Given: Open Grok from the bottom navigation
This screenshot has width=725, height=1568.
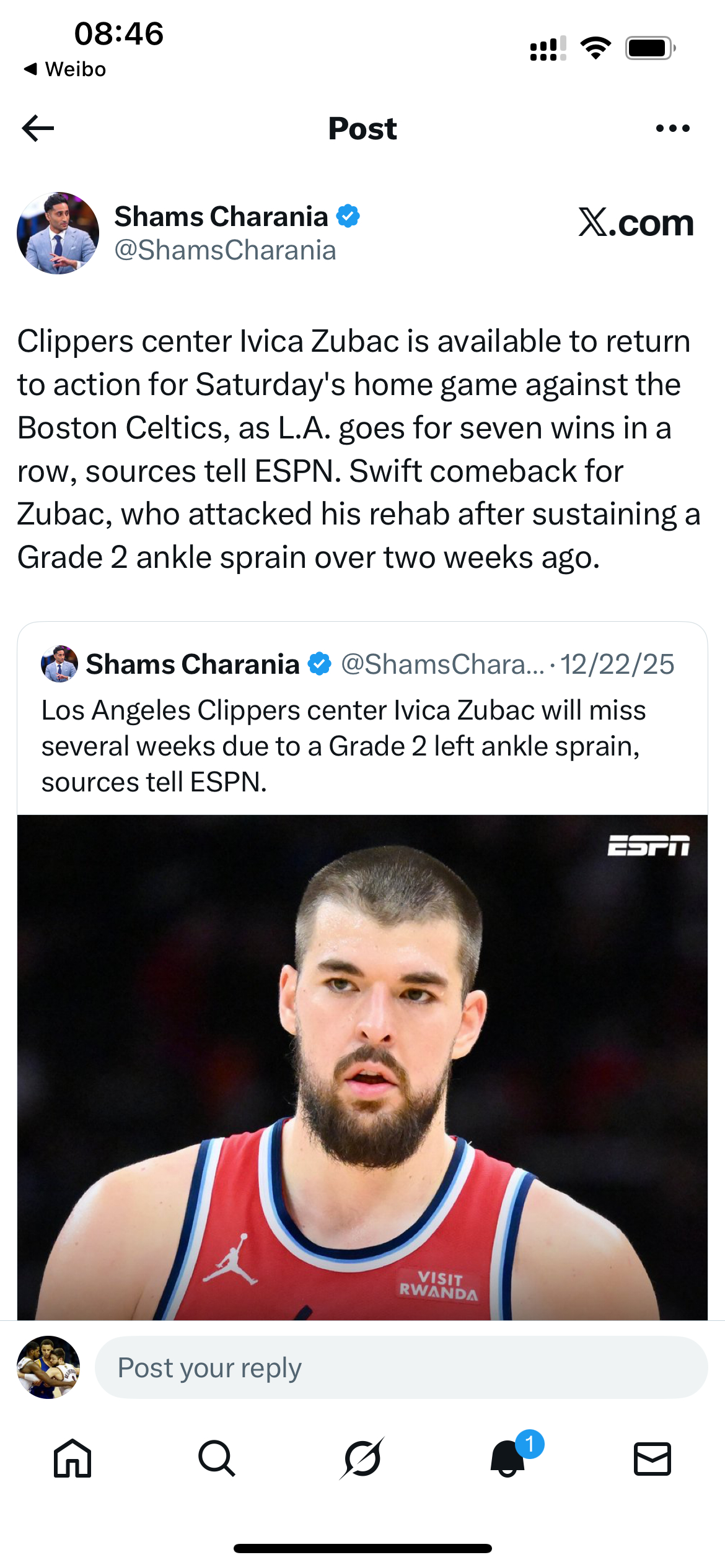Looking at the screenshot, I should [362, 1459].
